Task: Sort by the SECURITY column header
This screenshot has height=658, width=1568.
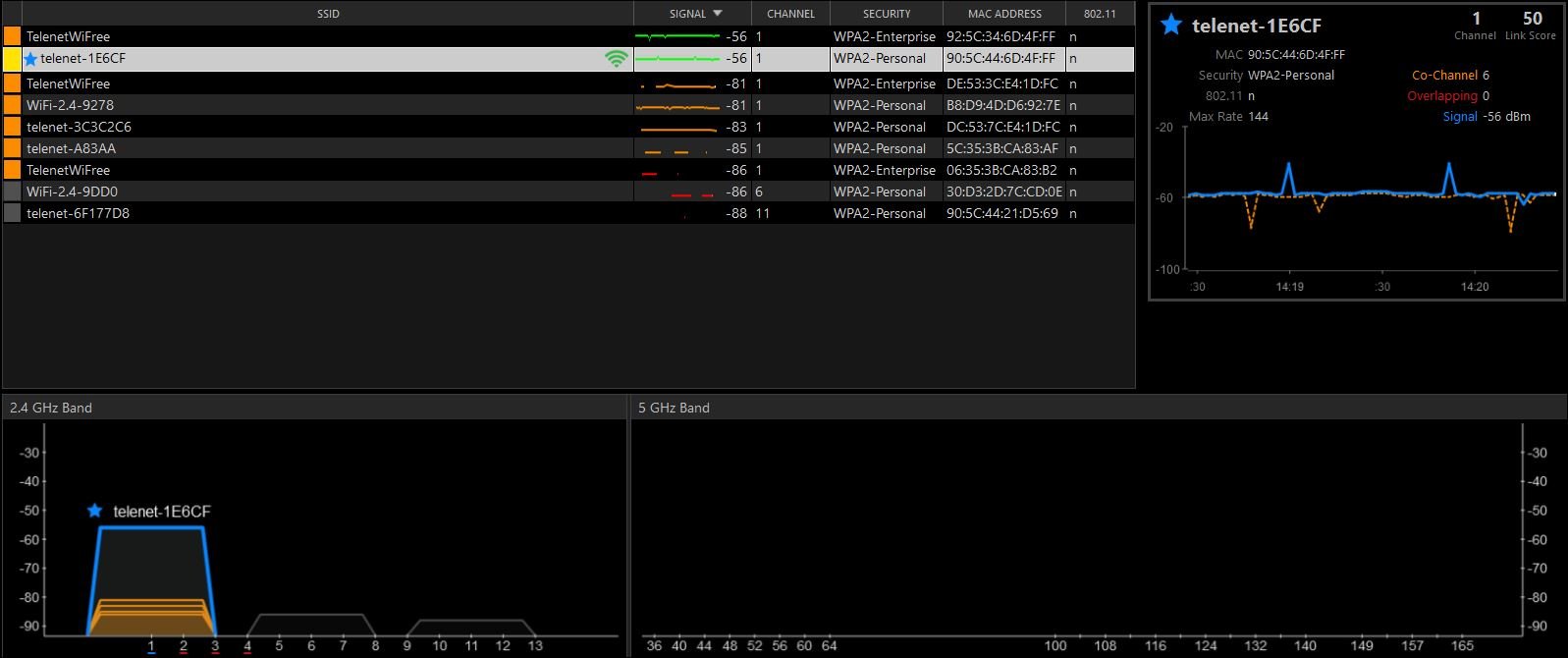Action: pos(887,14)
